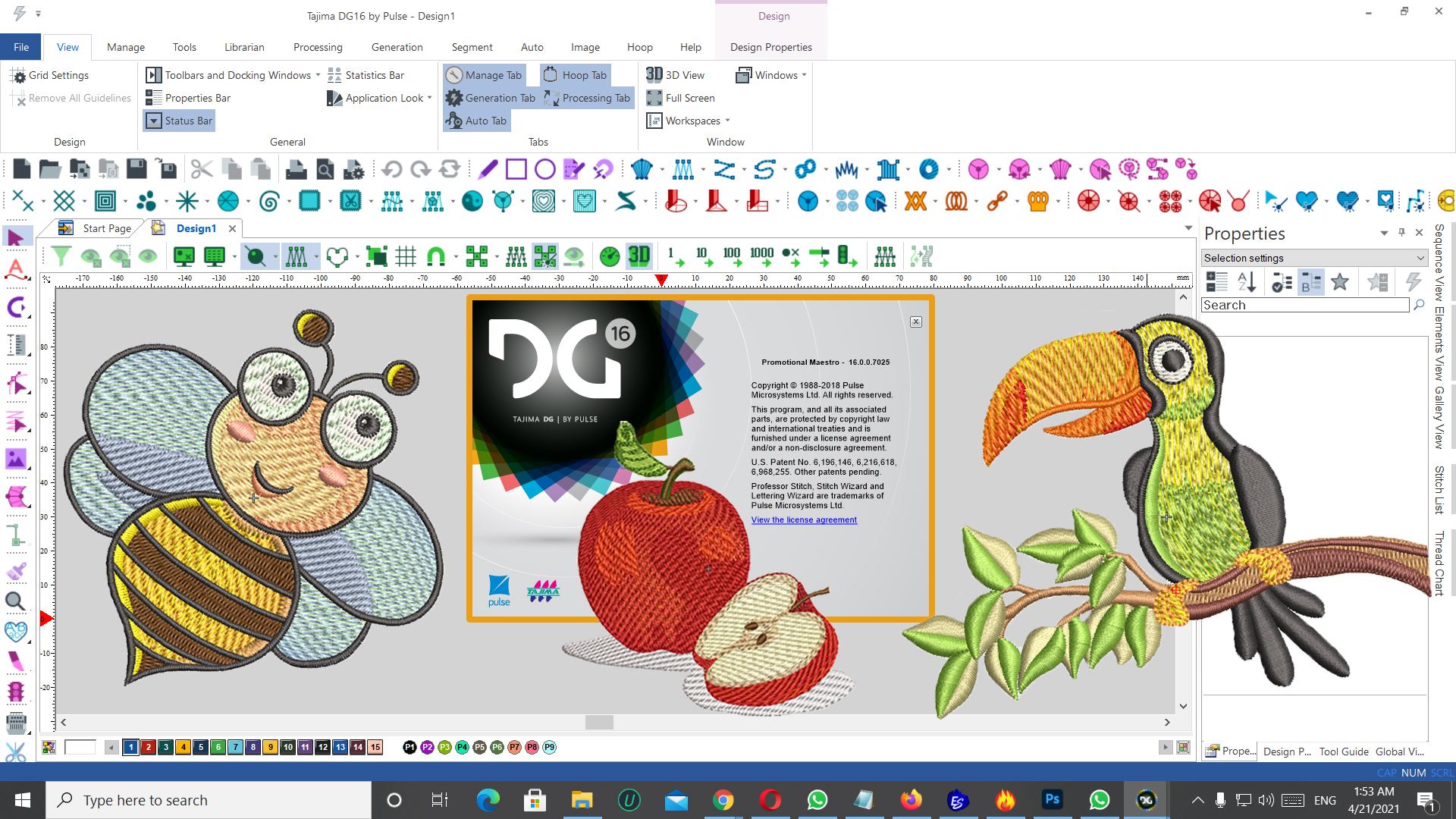The height and width of the screenshot is (819, 1456).
Task: Open View the license agreement link
Action: (804, 520)
